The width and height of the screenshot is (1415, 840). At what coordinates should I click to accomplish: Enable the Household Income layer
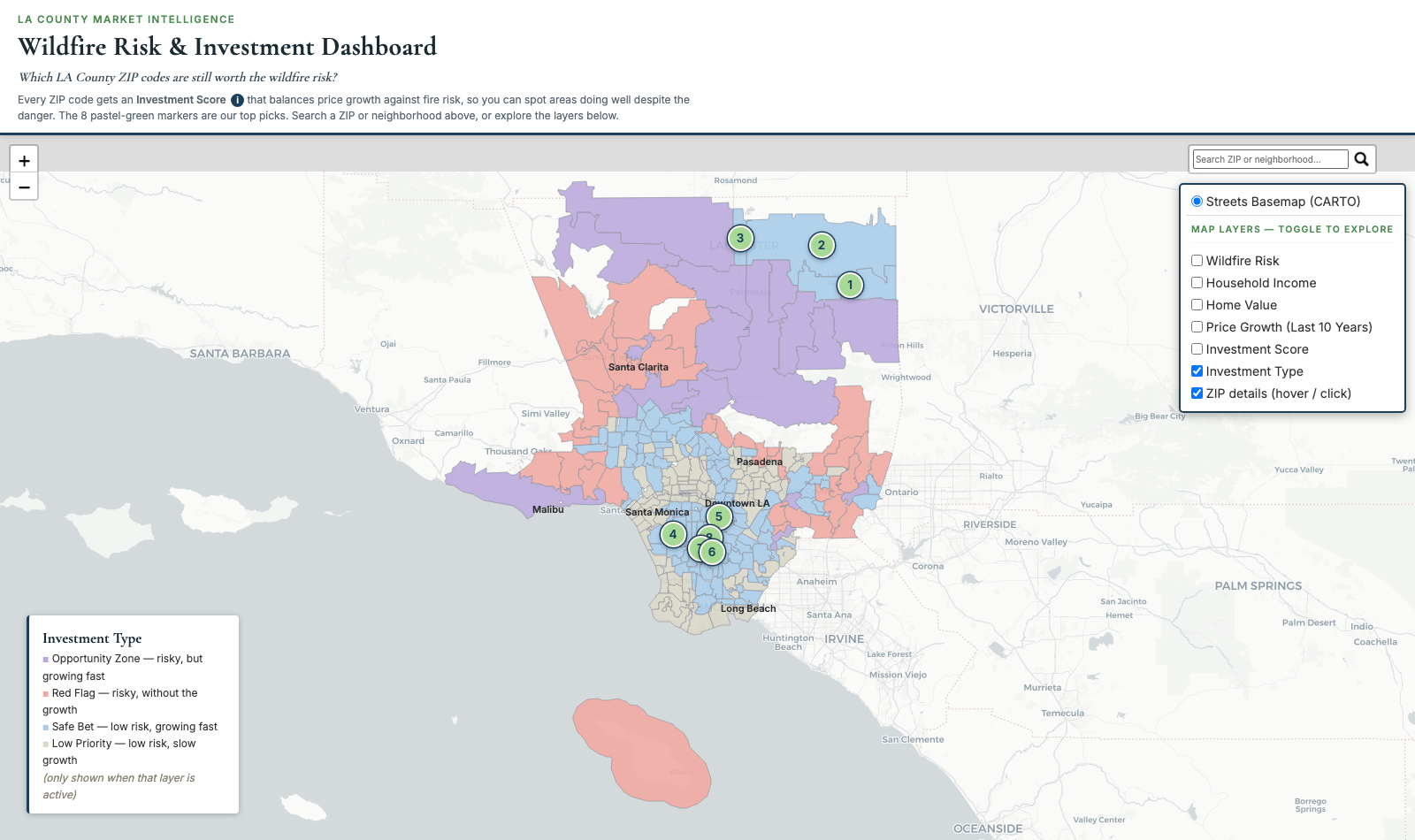click(1197, 283)
